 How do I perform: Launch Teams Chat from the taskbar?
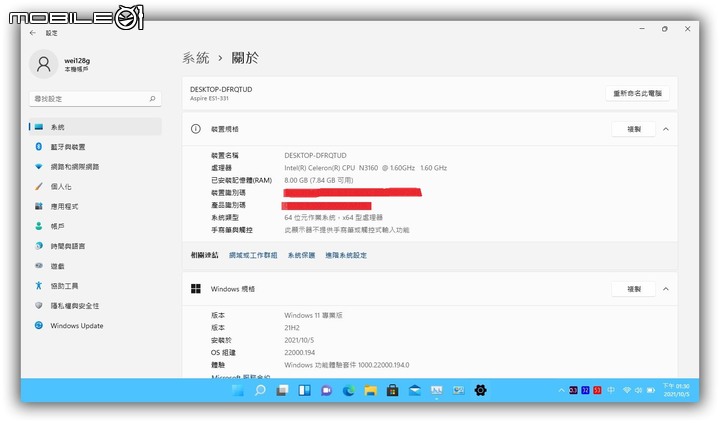tap(326, 390)
